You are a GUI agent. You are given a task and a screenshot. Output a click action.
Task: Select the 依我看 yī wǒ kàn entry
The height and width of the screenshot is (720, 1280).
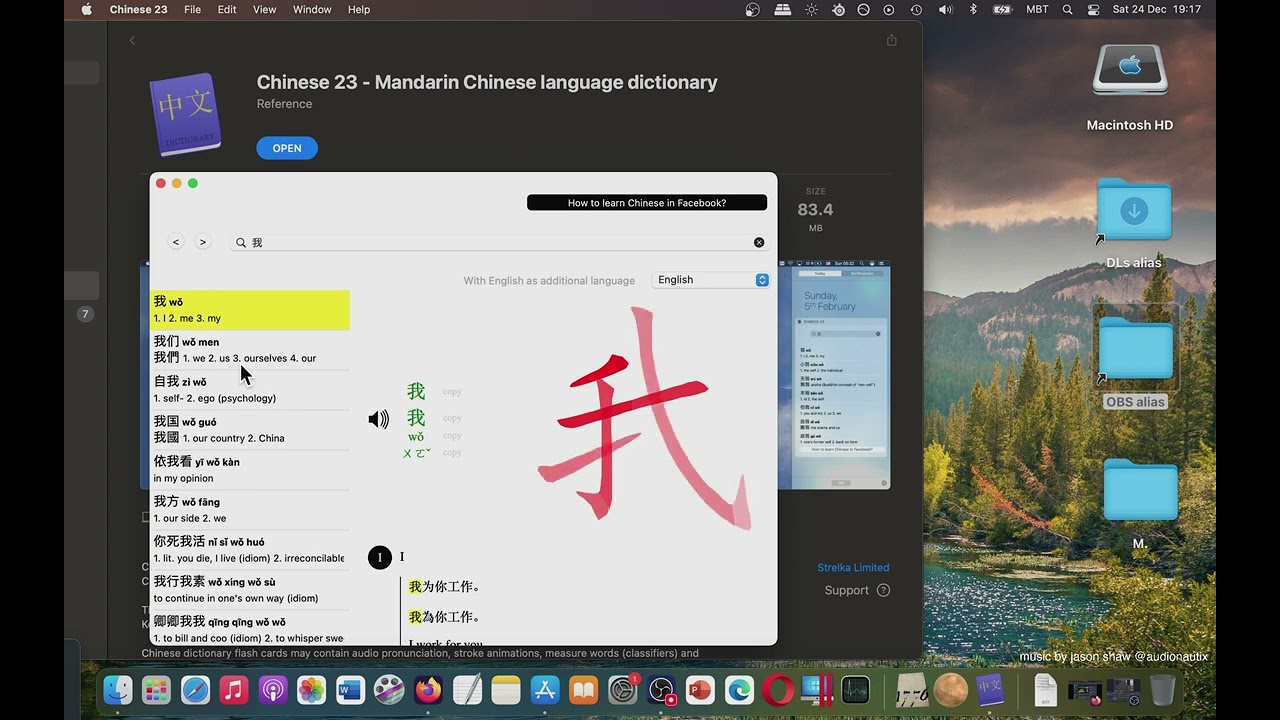(250, 470)
